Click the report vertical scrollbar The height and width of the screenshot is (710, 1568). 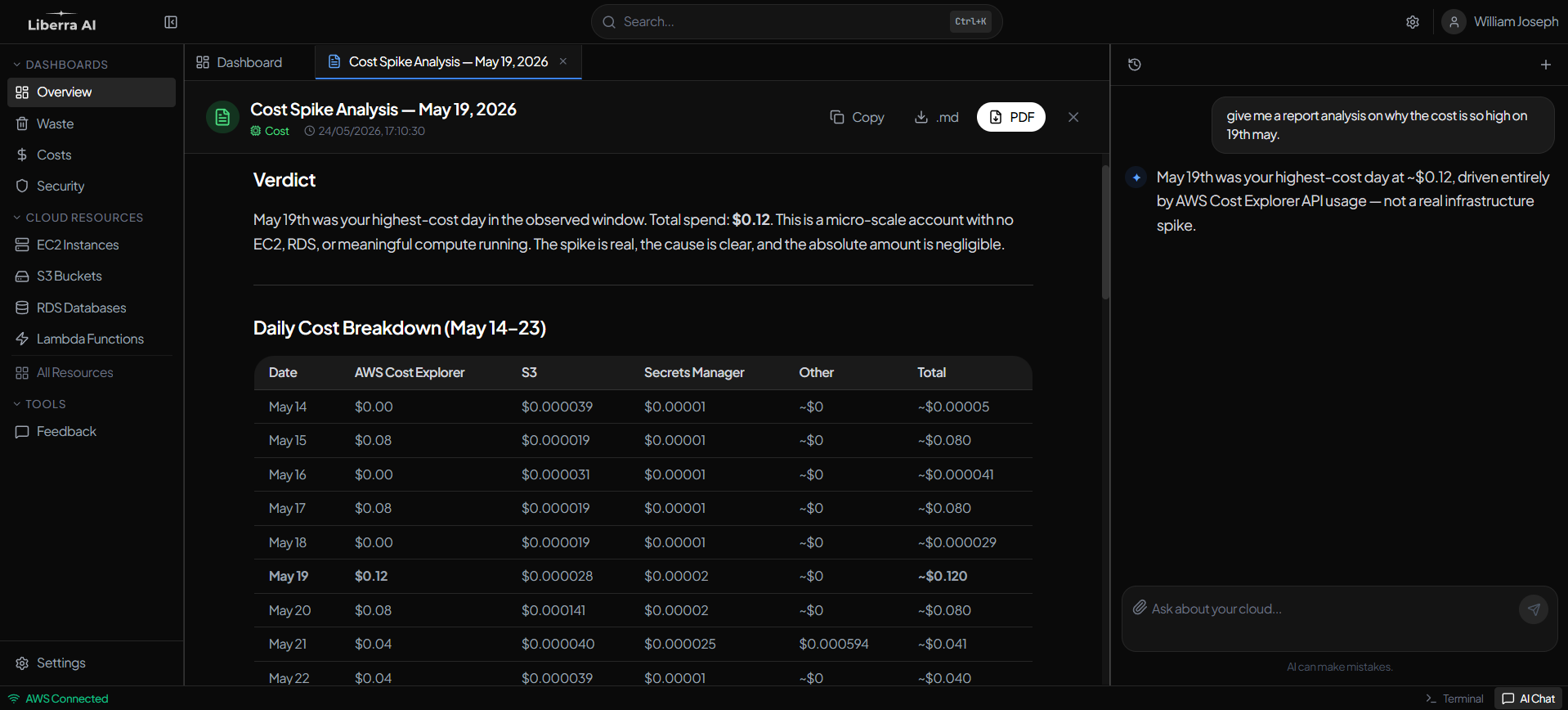click(1105, 232)
